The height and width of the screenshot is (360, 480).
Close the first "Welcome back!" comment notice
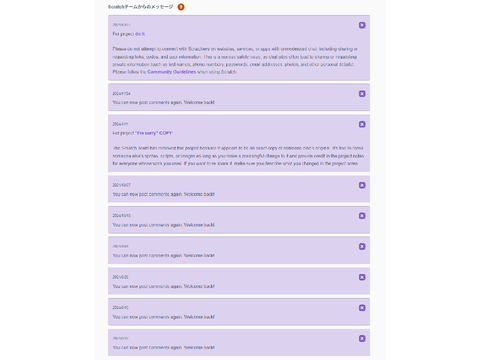point(362,94)
